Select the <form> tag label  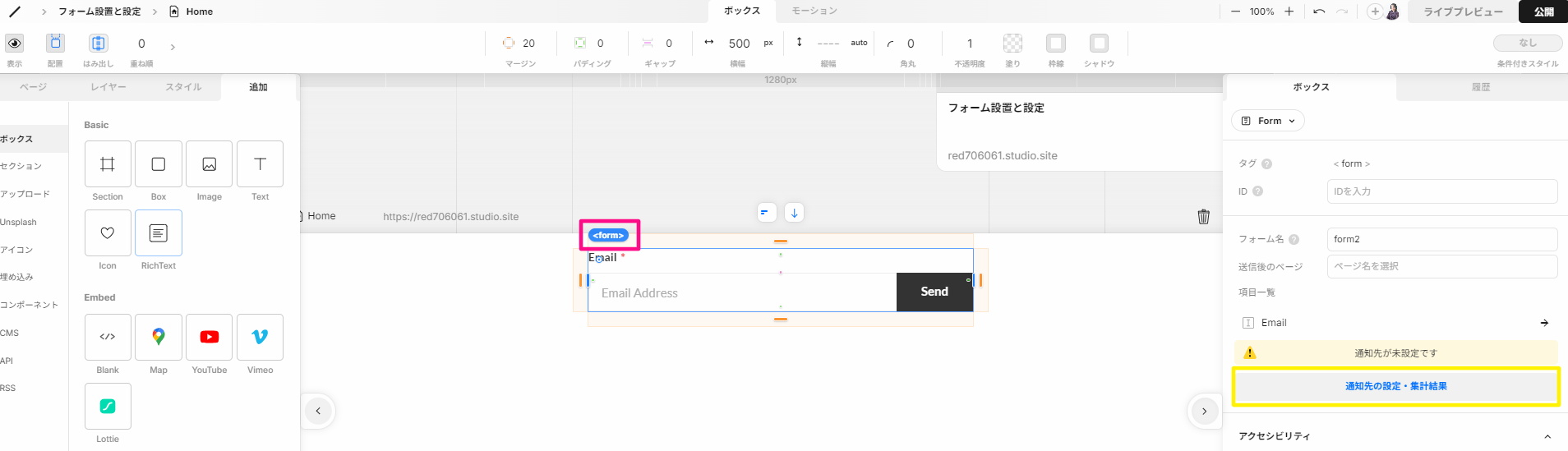point(609,236)
